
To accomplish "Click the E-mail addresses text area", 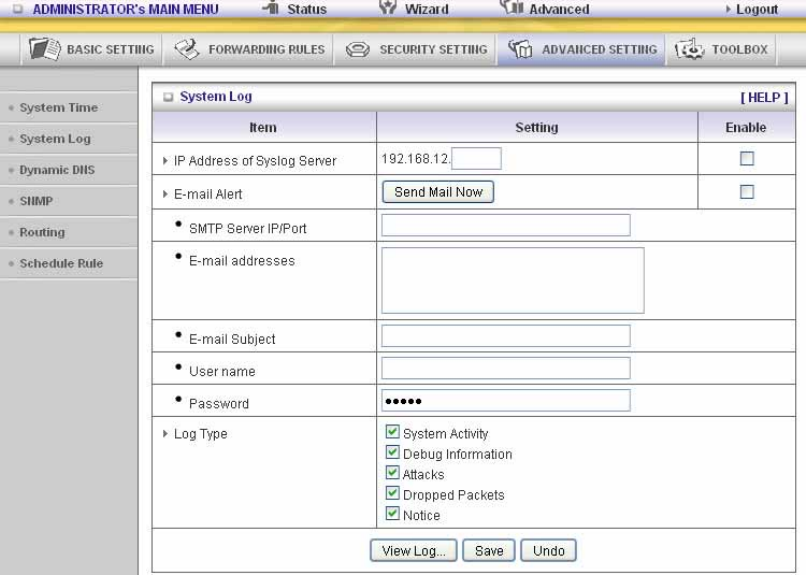I will coord(512,281).
